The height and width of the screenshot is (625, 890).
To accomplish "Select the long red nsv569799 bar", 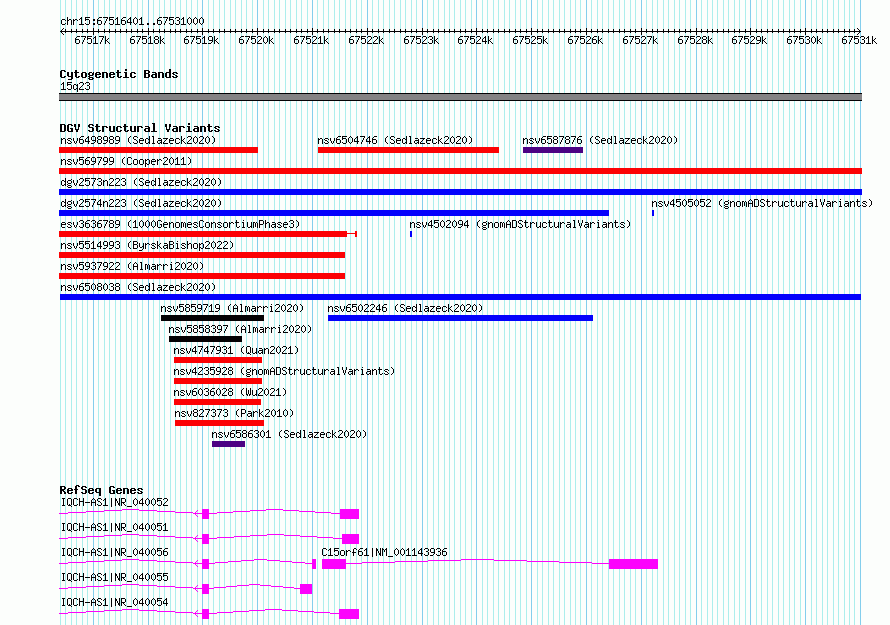I will tap(460, 171).
